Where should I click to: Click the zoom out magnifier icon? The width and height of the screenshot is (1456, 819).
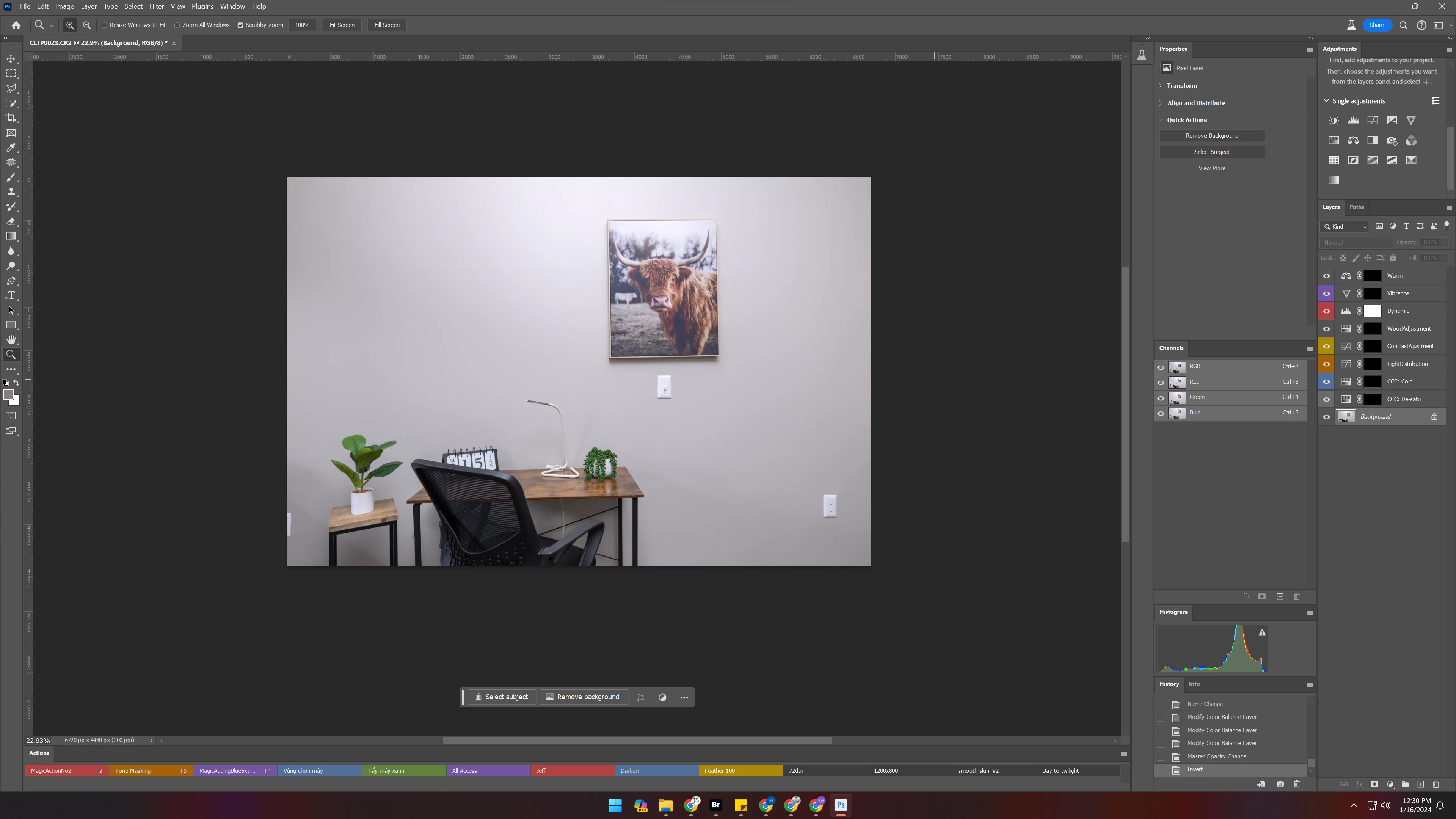click(87, 25)
